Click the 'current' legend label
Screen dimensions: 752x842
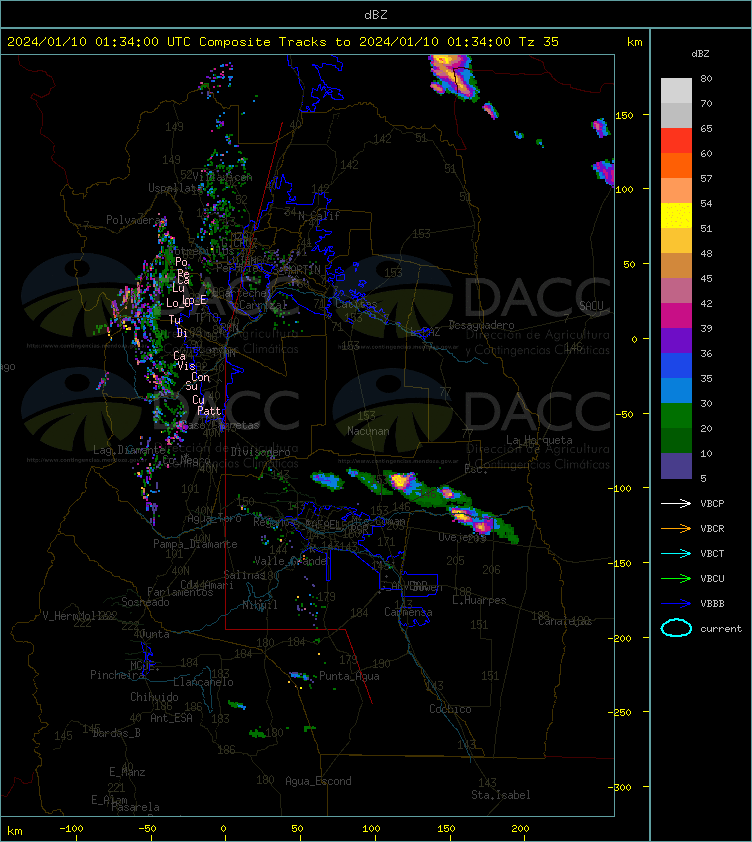coord(721,629)
